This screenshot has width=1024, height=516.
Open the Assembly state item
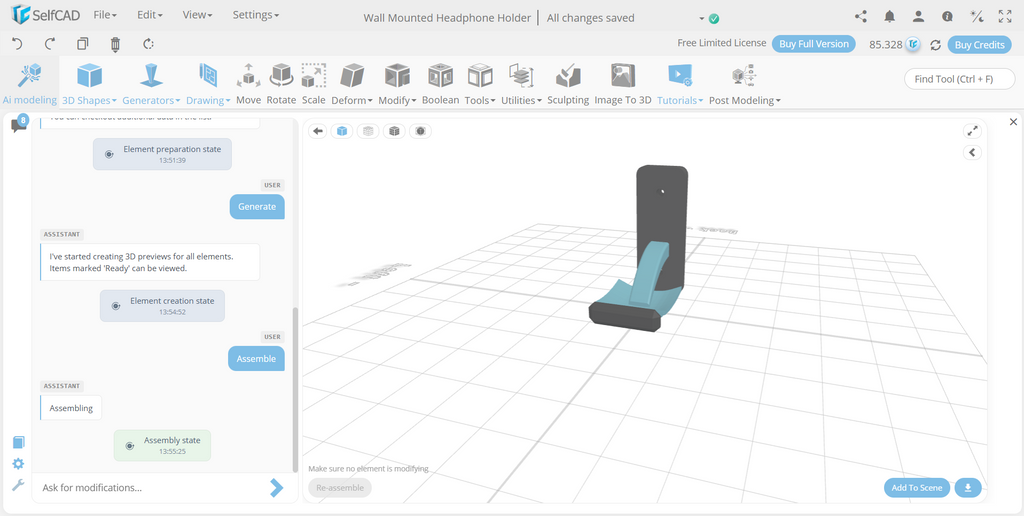[x=163, y=445]
